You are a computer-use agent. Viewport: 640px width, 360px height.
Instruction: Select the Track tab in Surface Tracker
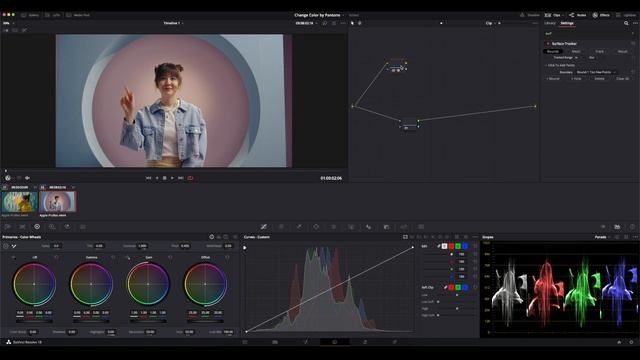[x=600, y=51]
